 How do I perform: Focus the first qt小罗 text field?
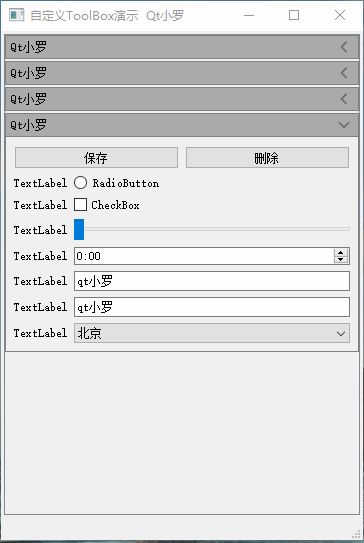click(212, 281)
